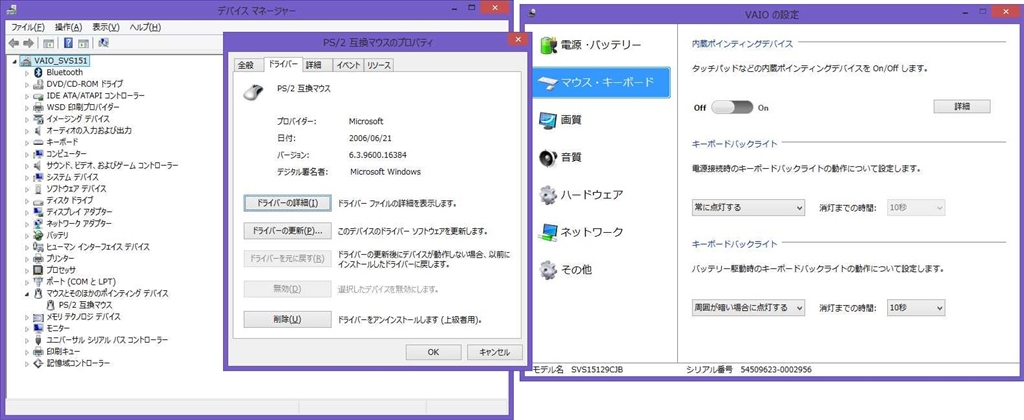
Task: Click キャンセル in the properties dialog
Action: (x=494, y=352)
